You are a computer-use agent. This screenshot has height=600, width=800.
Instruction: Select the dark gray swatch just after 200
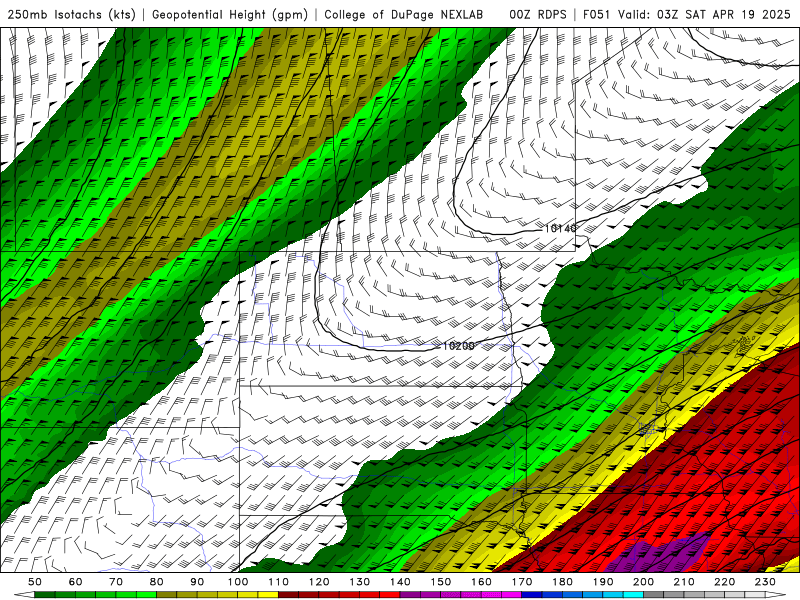654,595
